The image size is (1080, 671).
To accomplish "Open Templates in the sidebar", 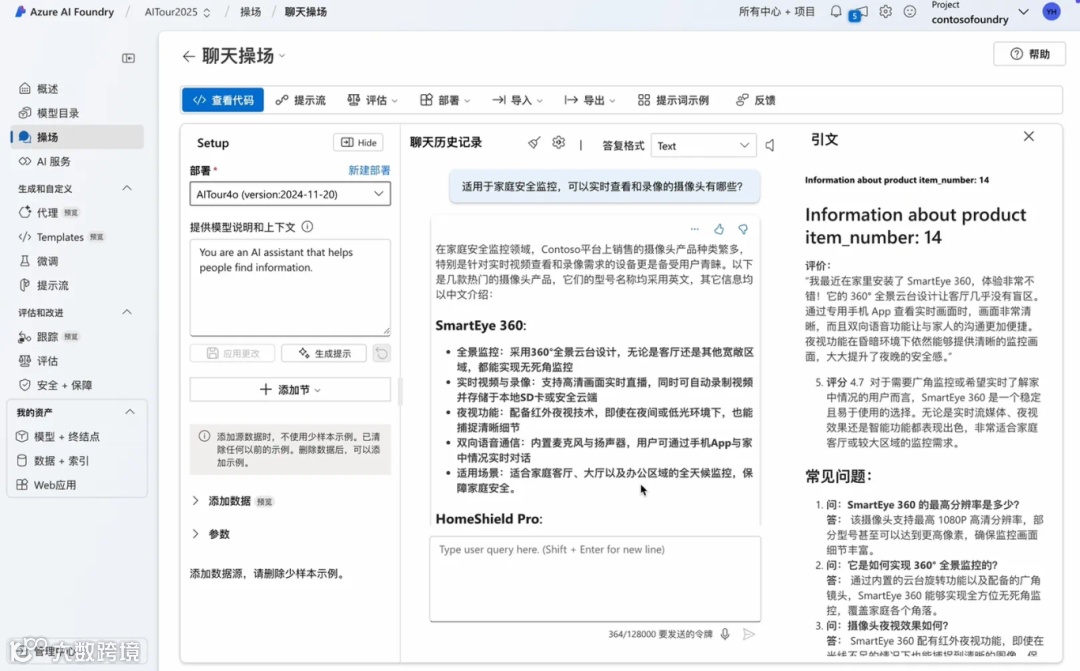I will pyautogui.click(x=77, y=237).
